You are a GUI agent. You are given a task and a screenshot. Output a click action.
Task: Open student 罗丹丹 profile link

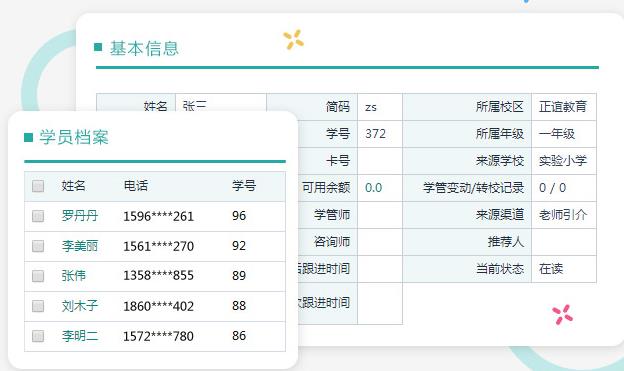coord(80,216)
